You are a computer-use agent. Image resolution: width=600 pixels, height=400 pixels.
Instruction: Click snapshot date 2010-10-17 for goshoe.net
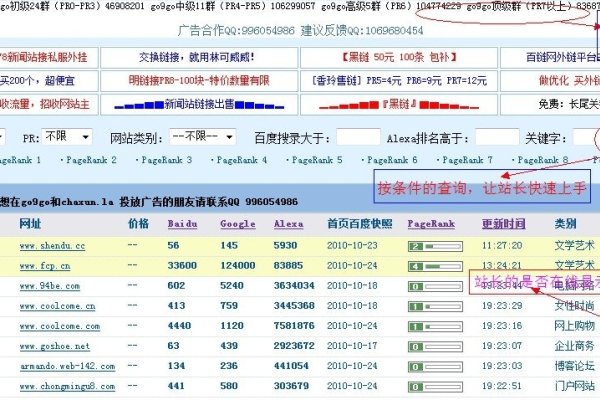[352, 346]
